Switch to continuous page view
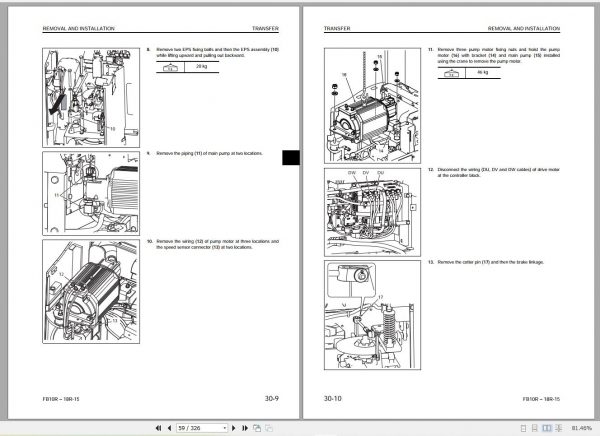The width and height of the screenshot is (600, 436). point(535,428)
